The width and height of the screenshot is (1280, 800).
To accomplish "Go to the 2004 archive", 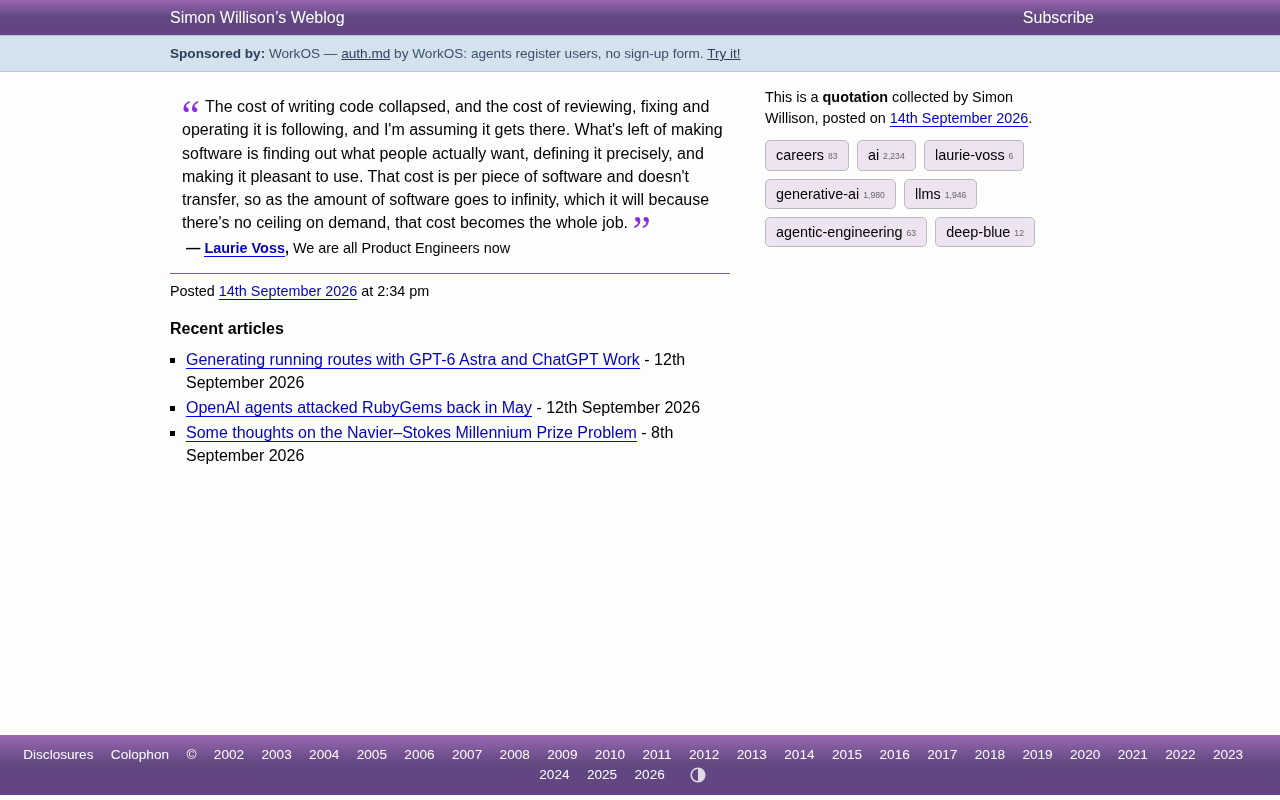I will 324,755.
